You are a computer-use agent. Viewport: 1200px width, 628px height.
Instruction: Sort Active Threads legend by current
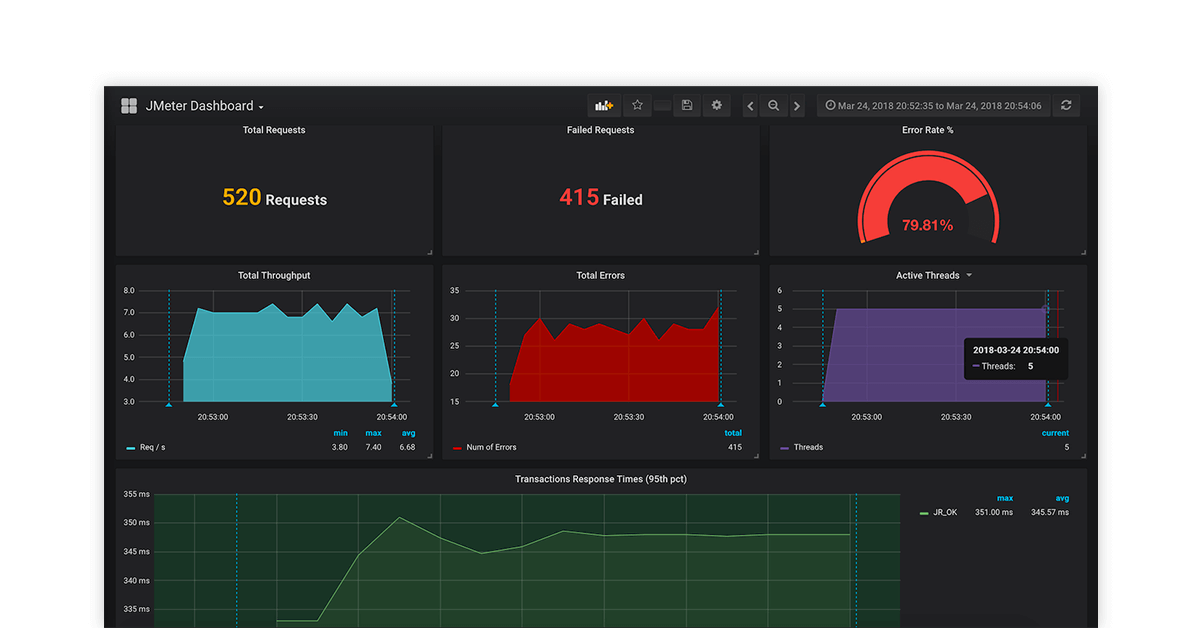(1055, 433)
